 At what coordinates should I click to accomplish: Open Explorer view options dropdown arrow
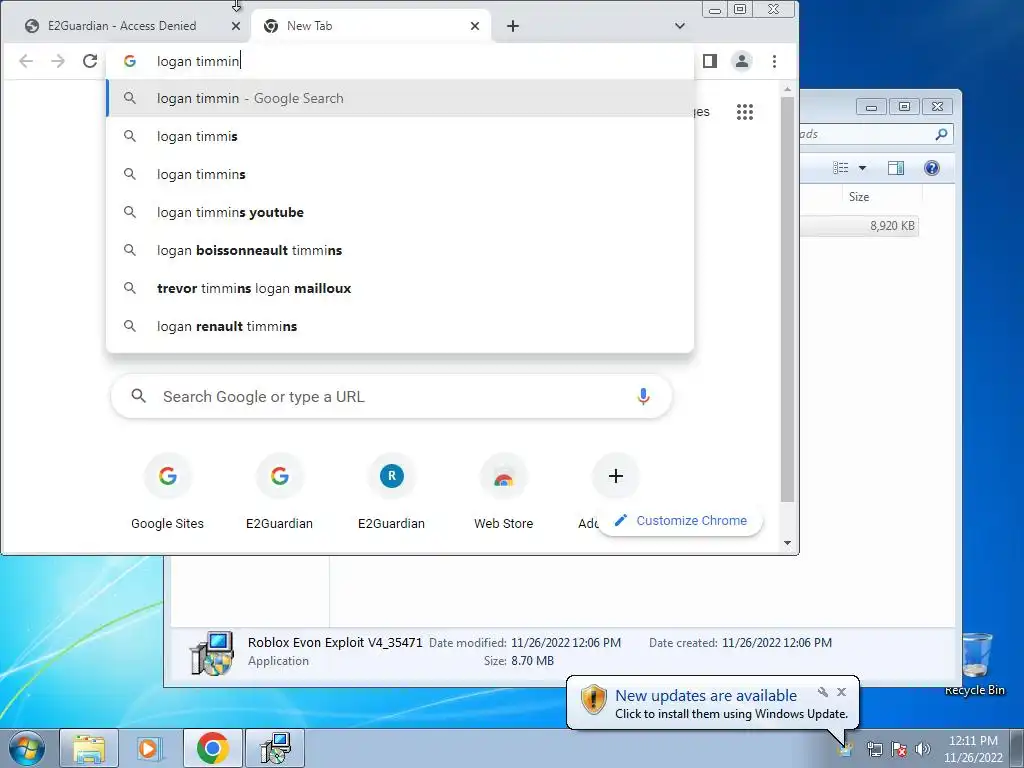862,168
